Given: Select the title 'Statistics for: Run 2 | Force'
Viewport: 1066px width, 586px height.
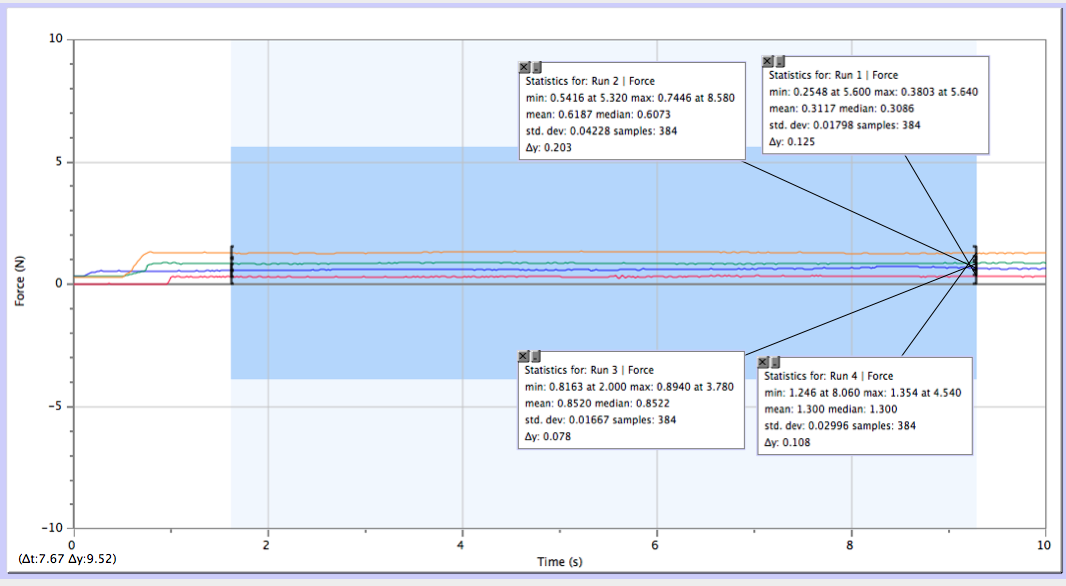Looking at the screenshot, I should [x=589, y=81].
